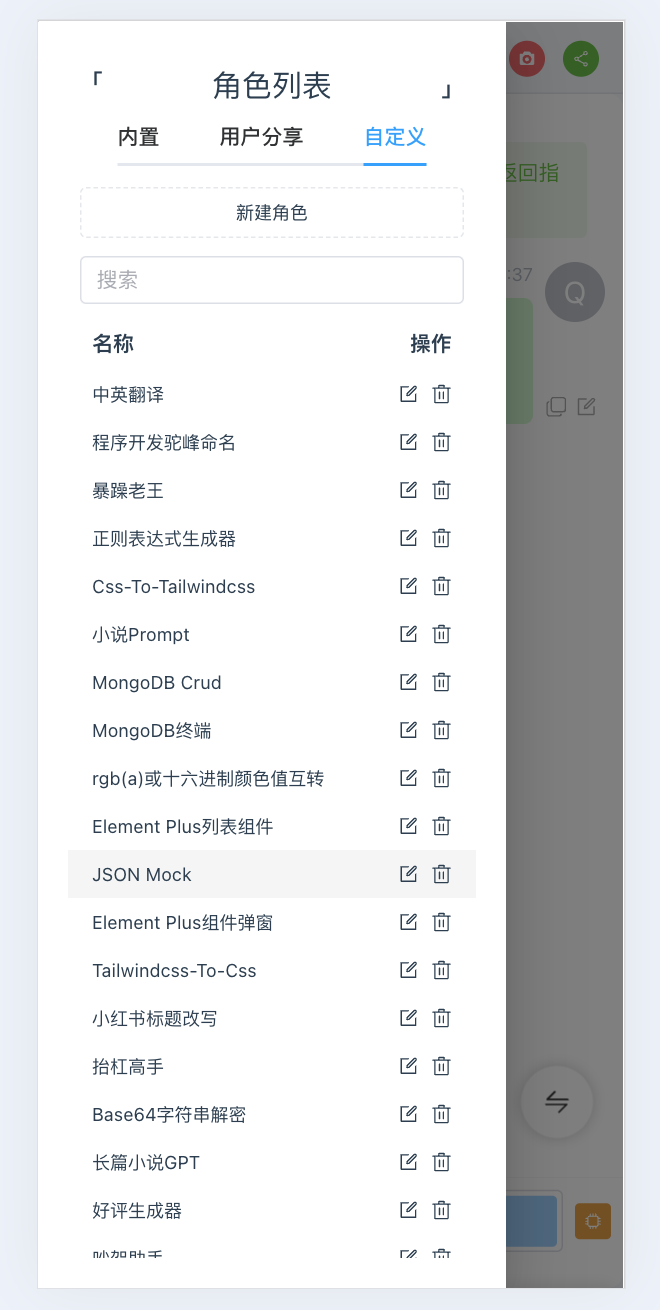The height and width of the screenshot is (1310, 660).
Task: Edit the 正则表达式生成器 role
Action: pos(408,537)
